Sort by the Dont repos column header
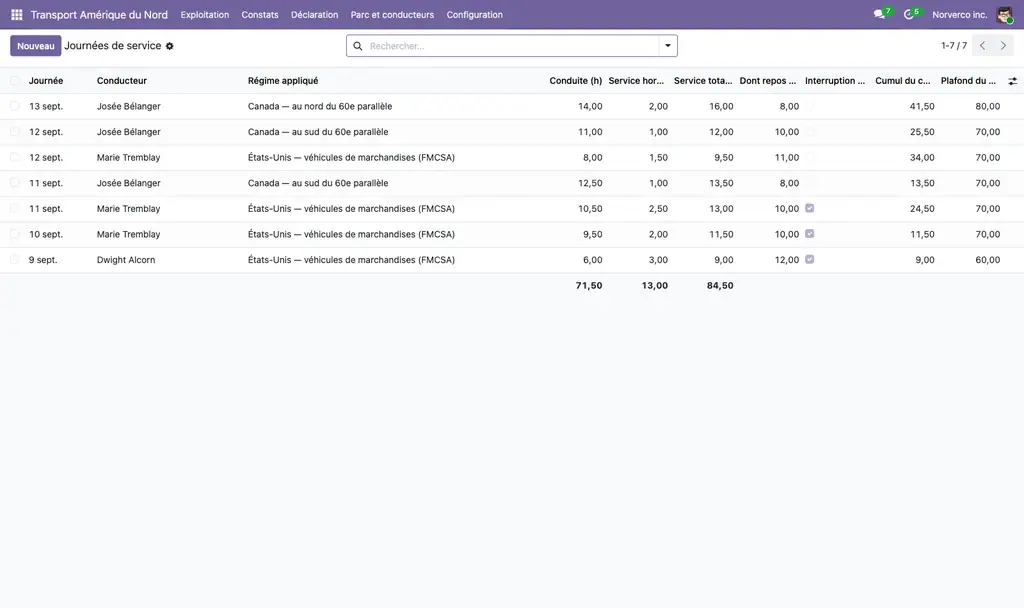The image size is (1024, 608). click(767, 81)
